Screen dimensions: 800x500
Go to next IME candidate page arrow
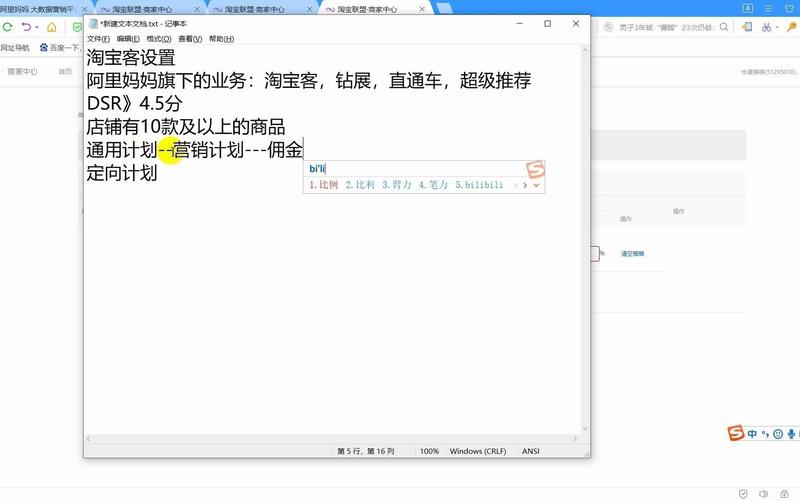pos(525,185)
